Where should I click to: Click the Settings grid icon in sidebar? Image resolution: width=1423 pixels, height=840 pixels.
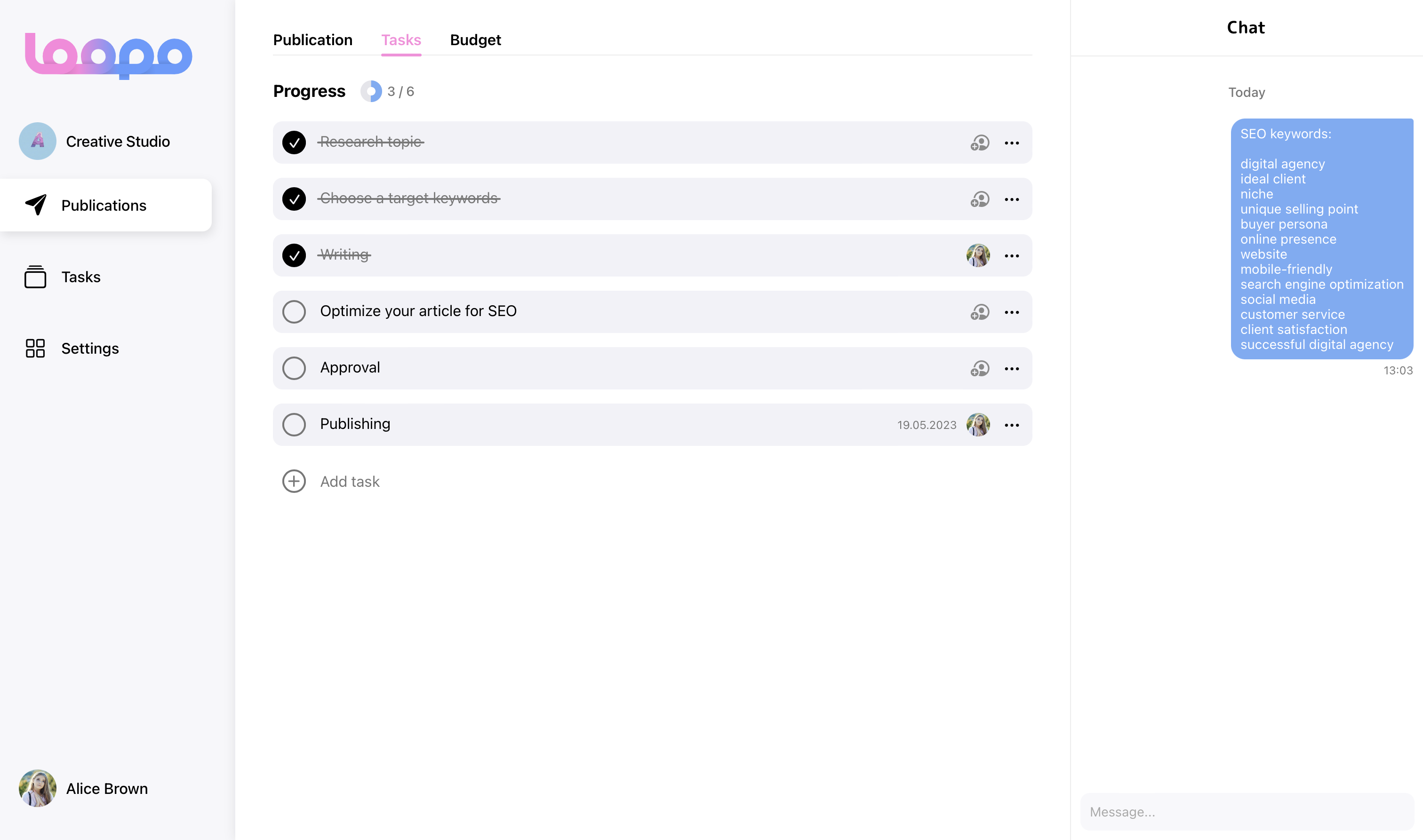coord(35,348)
